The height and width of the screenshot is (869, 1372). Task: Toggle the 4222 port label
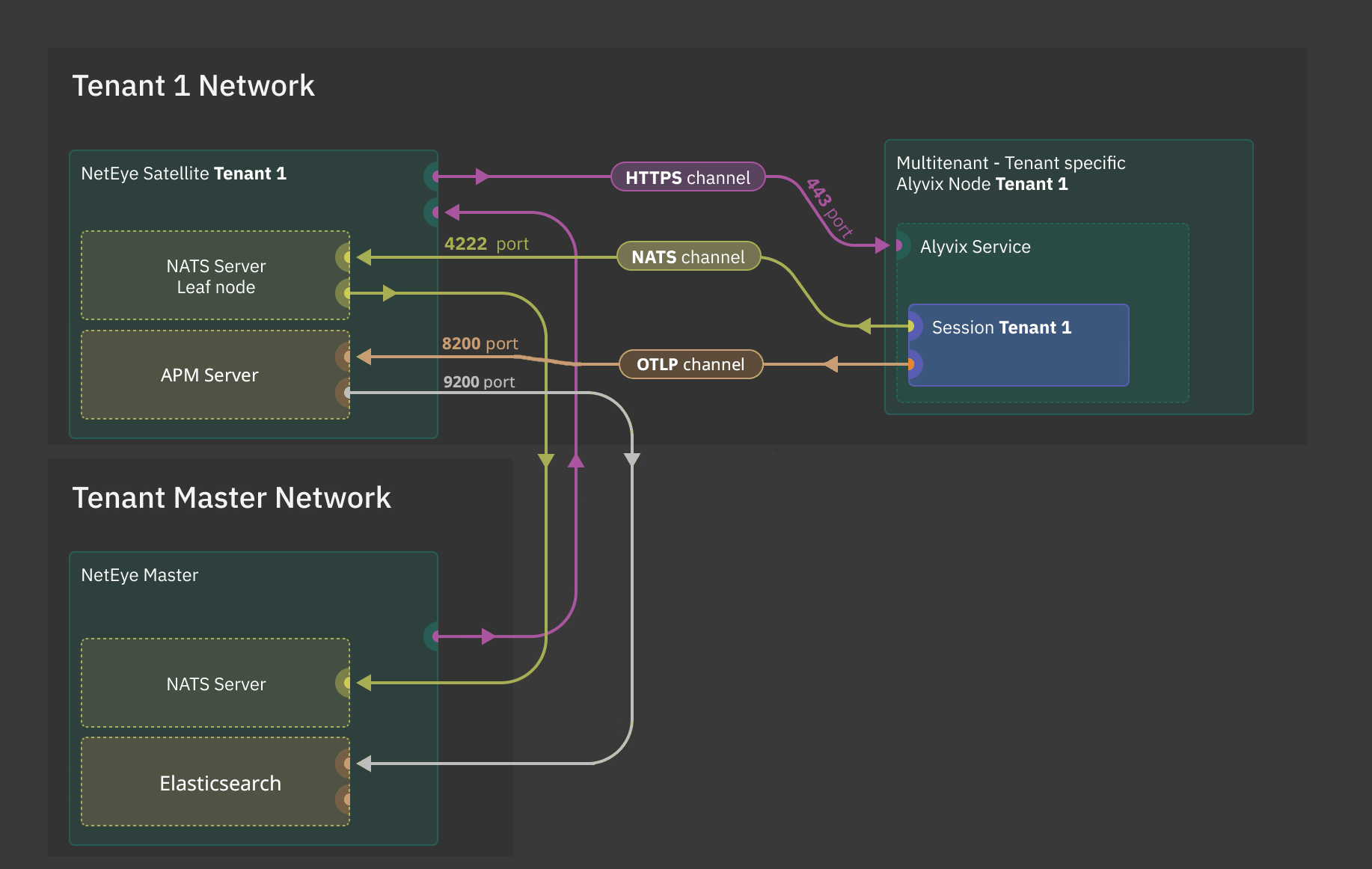[486, 244]
